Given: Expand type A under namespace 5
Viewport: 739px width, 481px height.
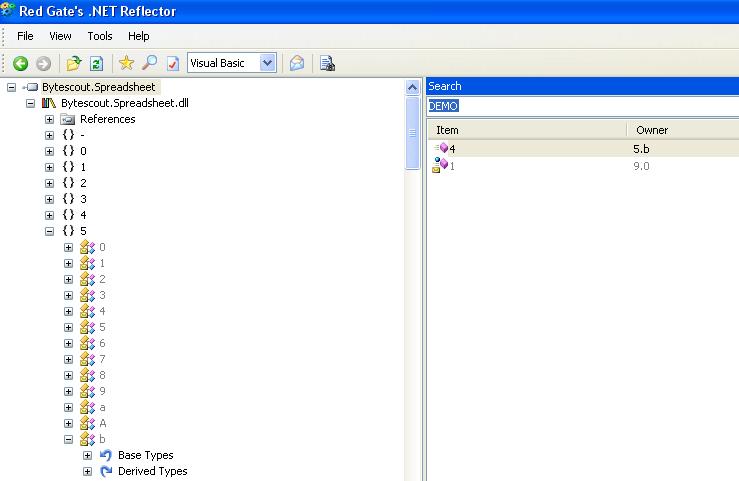Looking at the screenshot, I should (68, 424).
